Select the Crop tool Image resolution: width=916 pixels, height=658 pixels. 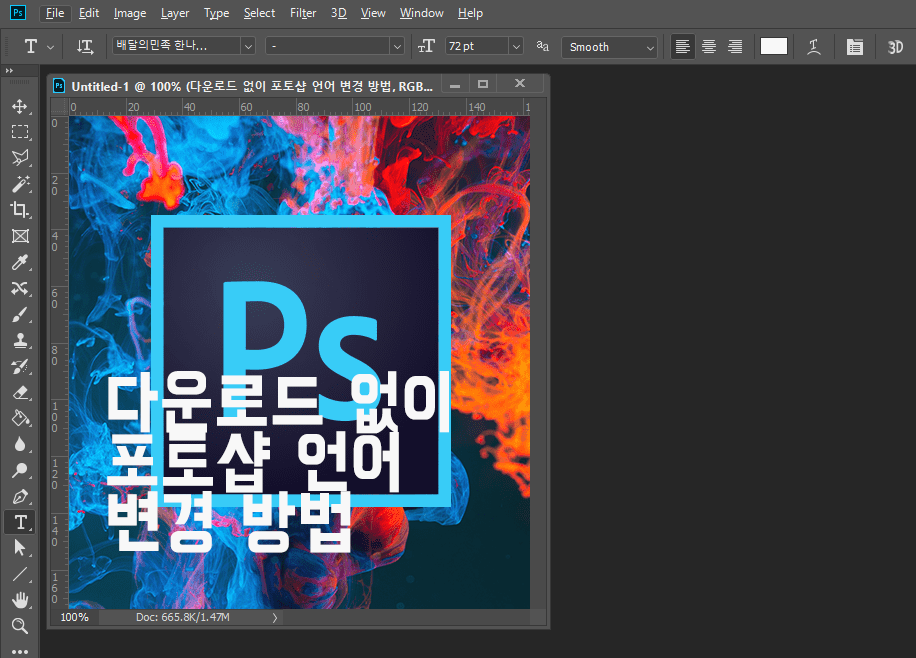(x=20, y=210)
